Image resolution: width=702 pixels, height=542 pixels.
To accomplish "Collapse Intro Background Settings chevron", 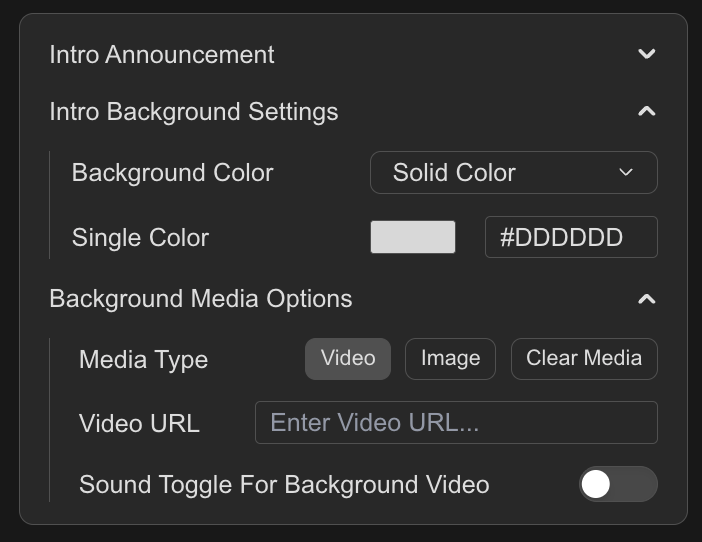I will [646, 111].
